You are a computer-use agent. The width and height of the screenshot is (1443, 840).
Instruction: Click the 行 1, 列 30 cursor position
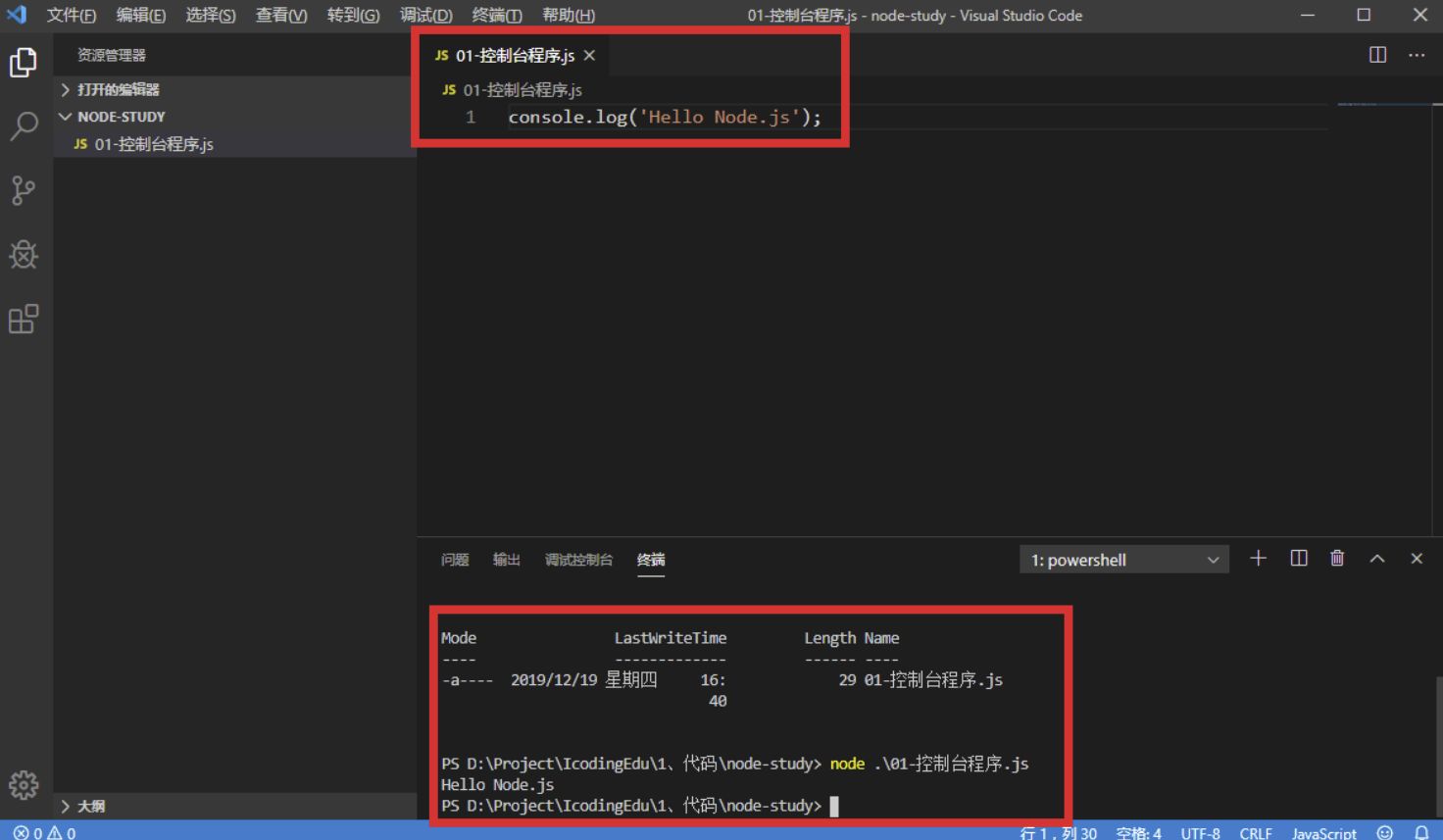point(1059,832)
